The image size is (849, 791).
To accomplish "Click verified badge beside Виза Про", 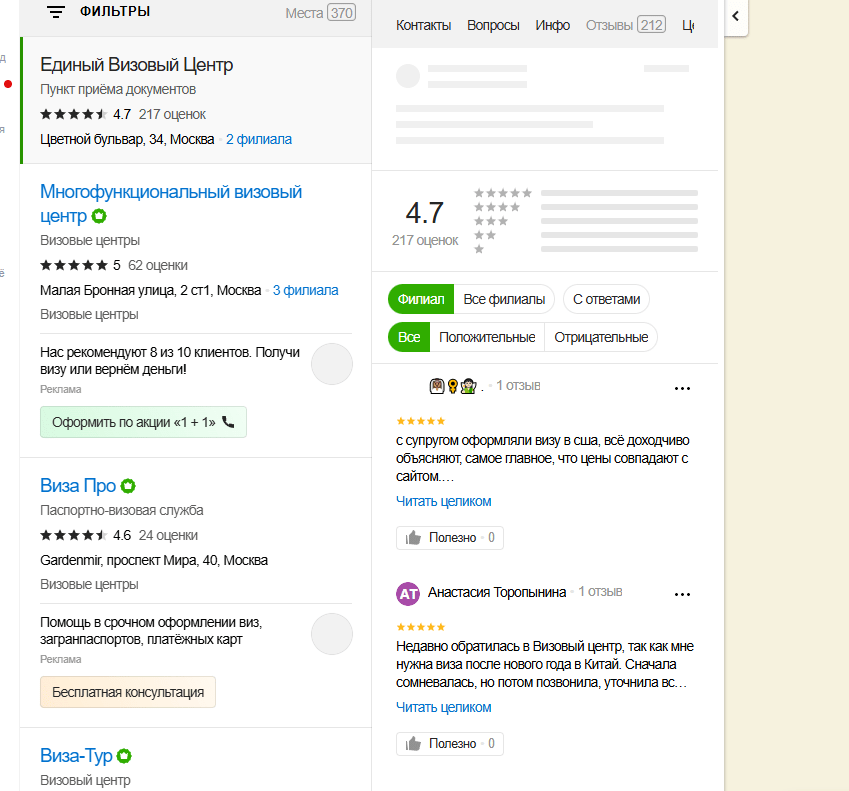I will 128,486.
